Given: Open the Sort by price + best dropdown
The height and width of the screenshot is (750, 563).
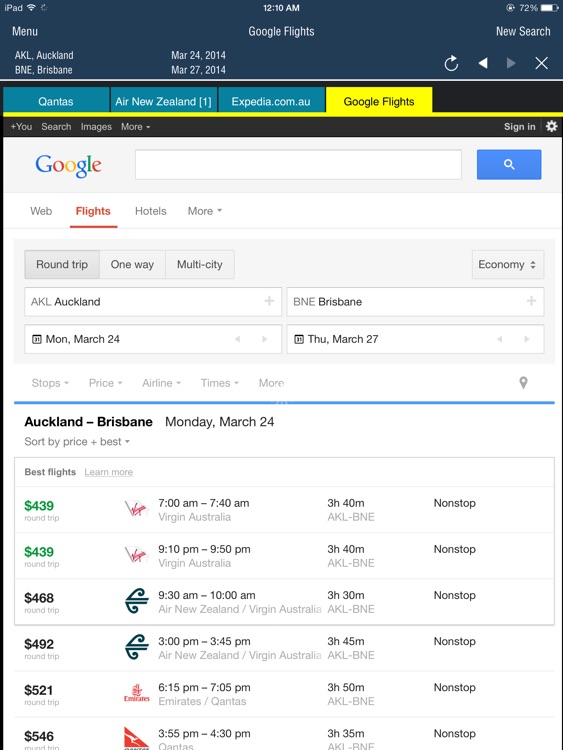Looking at the screenshot, I should coord(77,441).
